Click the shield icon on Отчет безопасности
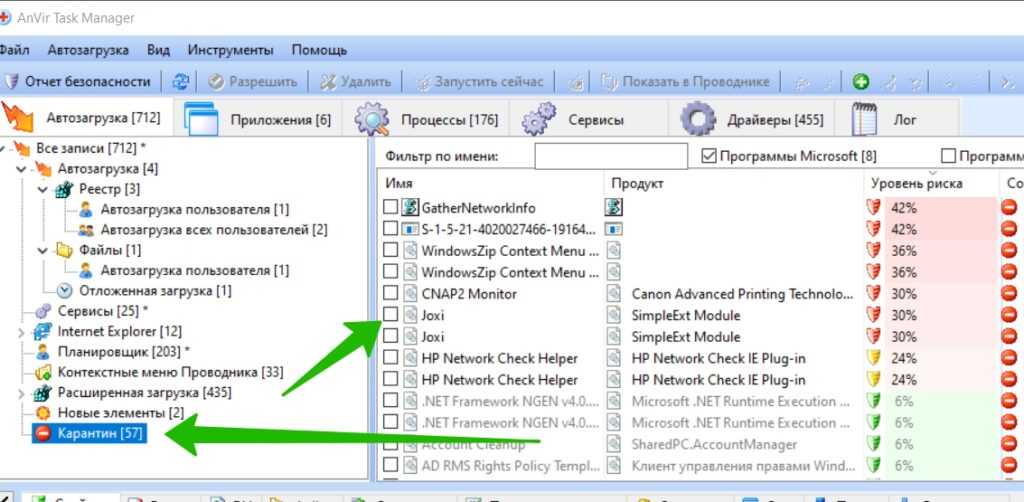 click(x=11, y=82)
